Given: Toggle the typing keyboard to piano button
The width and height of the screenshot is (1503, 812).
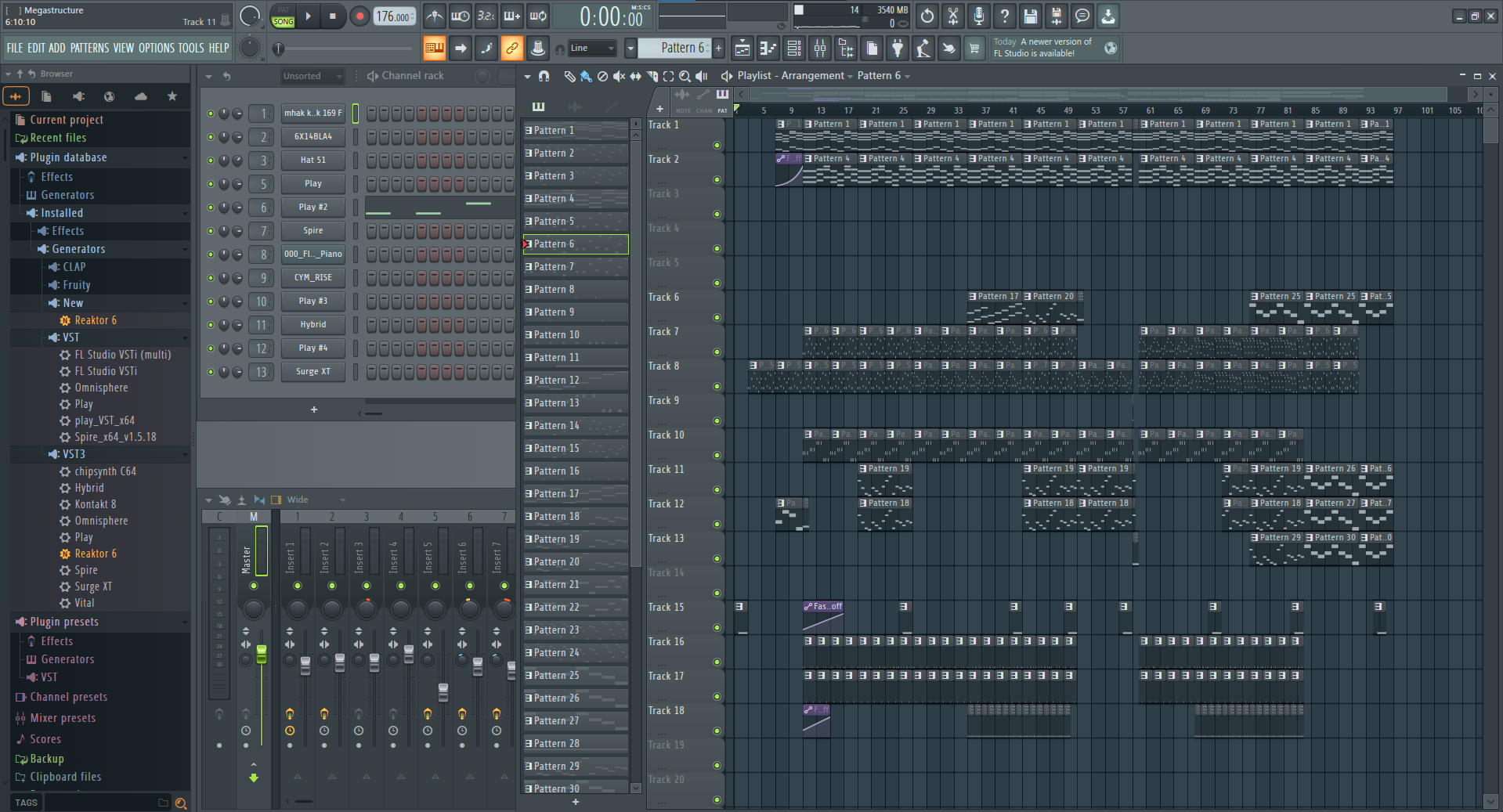Looking at the screenshot, I should pyautogui.click(x=434, y=49).
